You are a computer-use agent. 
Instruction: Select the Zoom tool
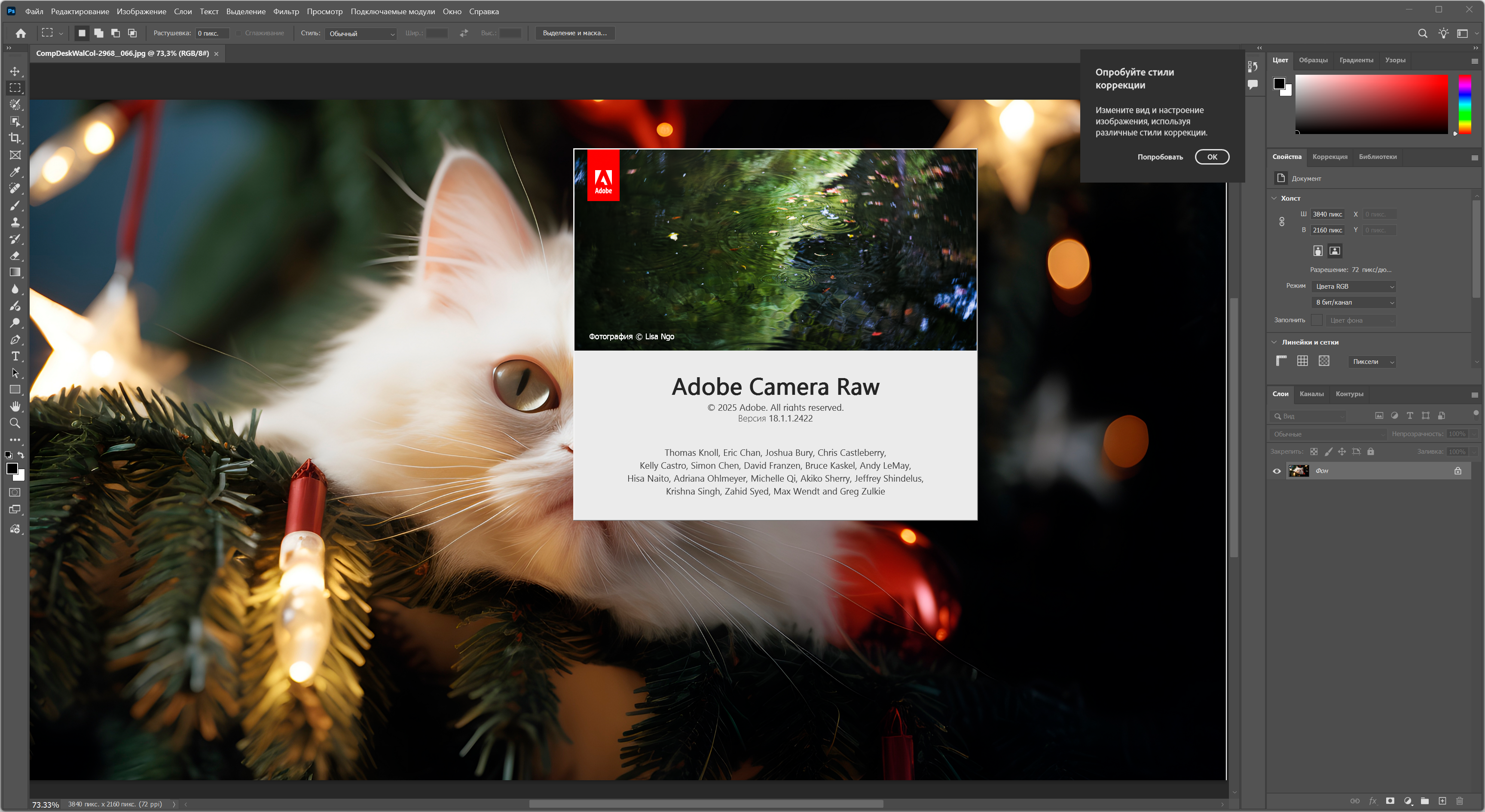[15, 423]
